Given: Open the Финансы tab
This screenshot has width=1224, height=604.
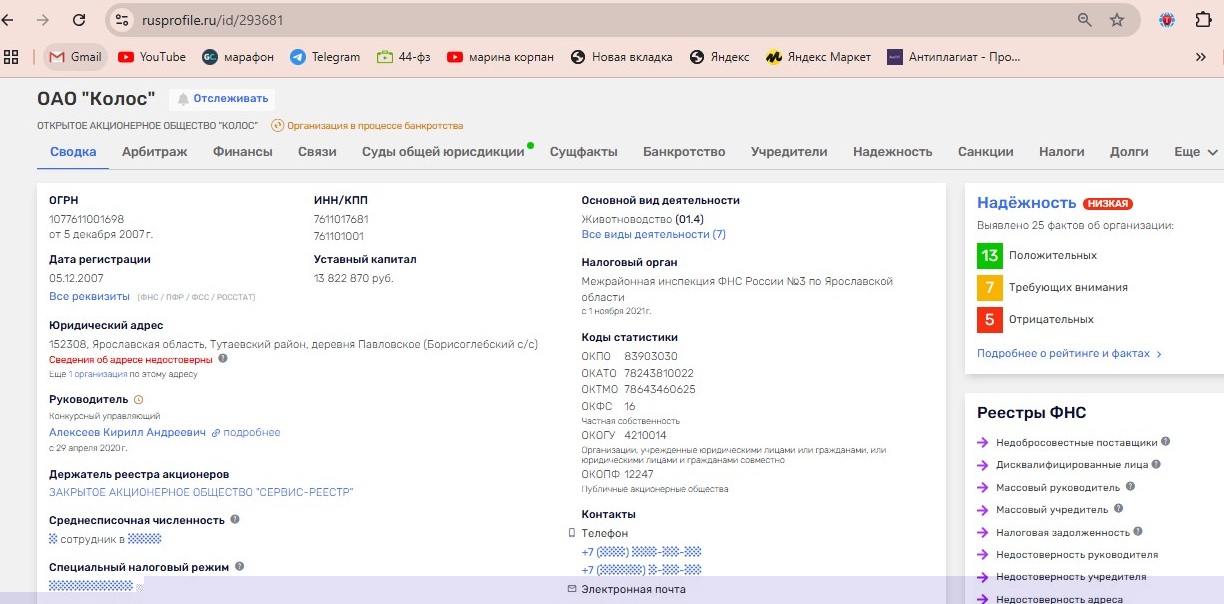Looking at the screenshot, I should tap(243, 152).
